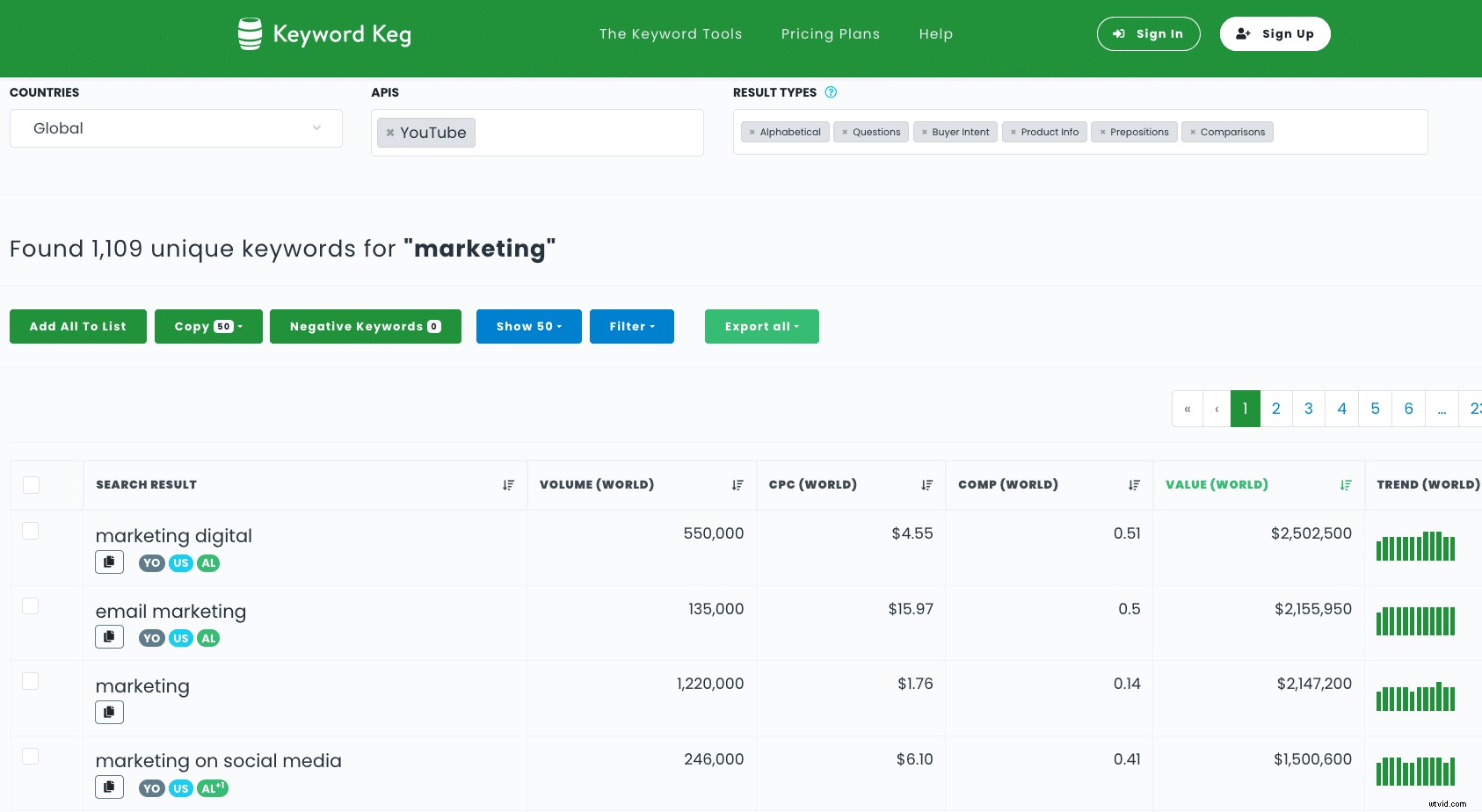Click the Export all button
The height and width of the screenshot is (812, 1482).
[x=761, y=326]
